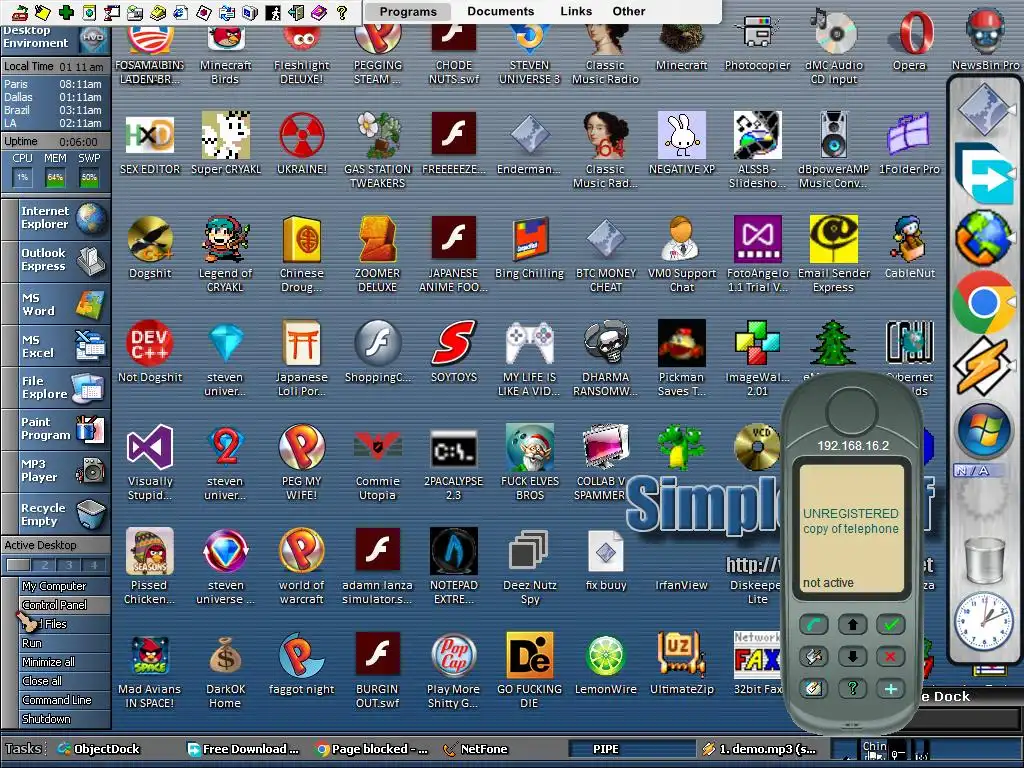Click the green plus icon in top toolbar
The width and height of the screenshot is (1024, 768).
(66, 12)
